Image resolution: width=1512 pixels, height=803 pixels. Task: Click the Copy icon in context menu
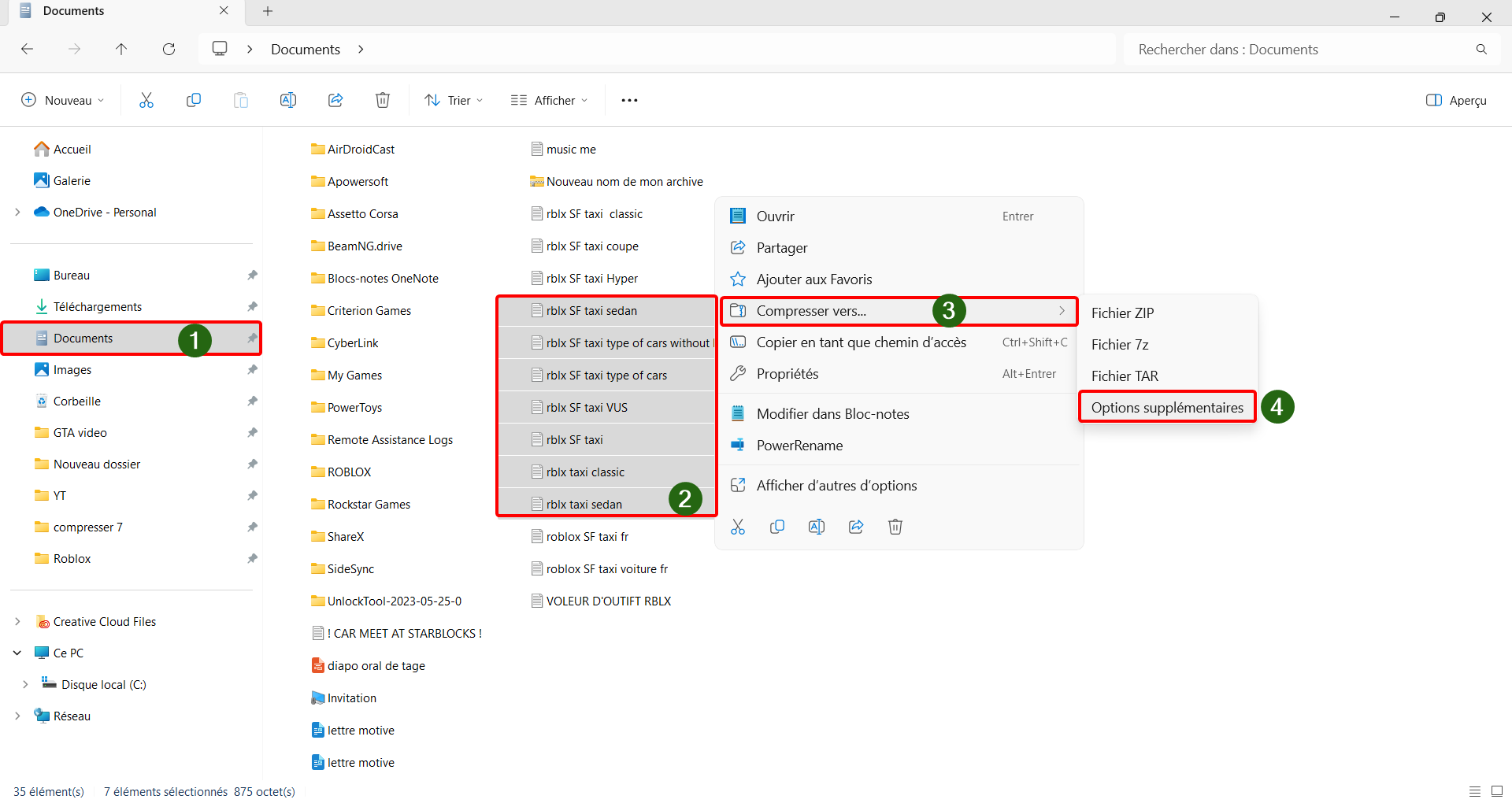click(777, 527)
